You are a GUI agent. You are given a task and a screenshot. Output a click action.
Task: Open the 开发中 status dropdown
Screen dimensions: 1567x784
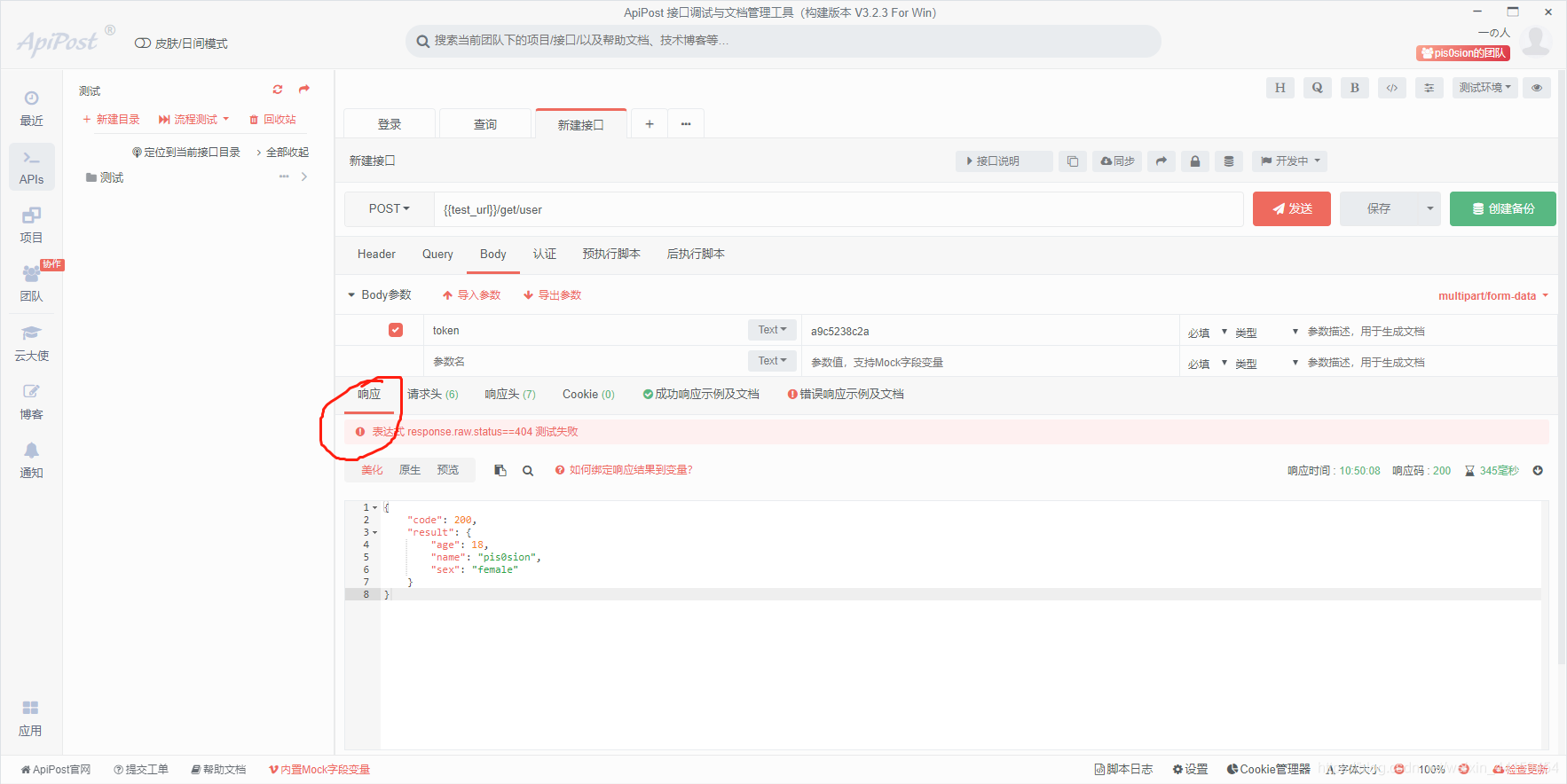[1290, 161]
